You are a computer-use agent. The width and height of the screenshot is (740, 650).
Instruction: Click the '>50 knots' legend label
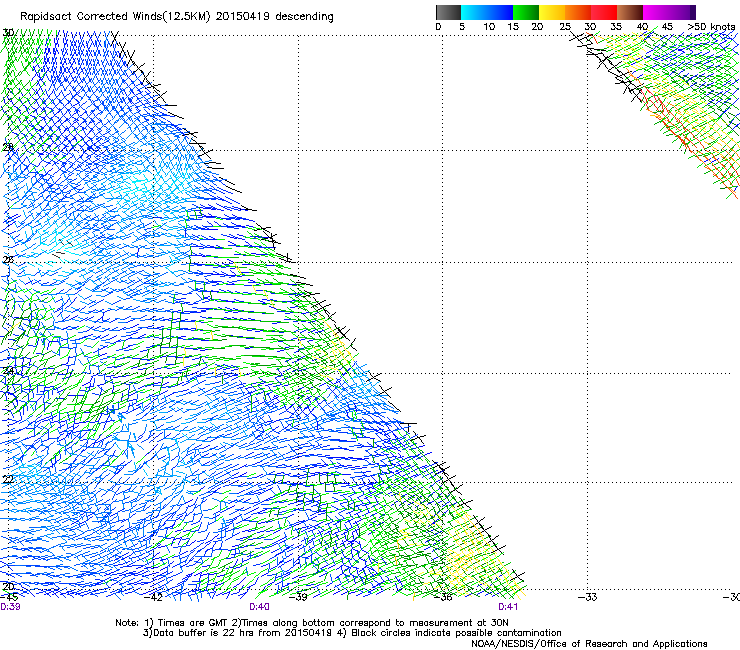pyautogui.click(x=711, y=27)
